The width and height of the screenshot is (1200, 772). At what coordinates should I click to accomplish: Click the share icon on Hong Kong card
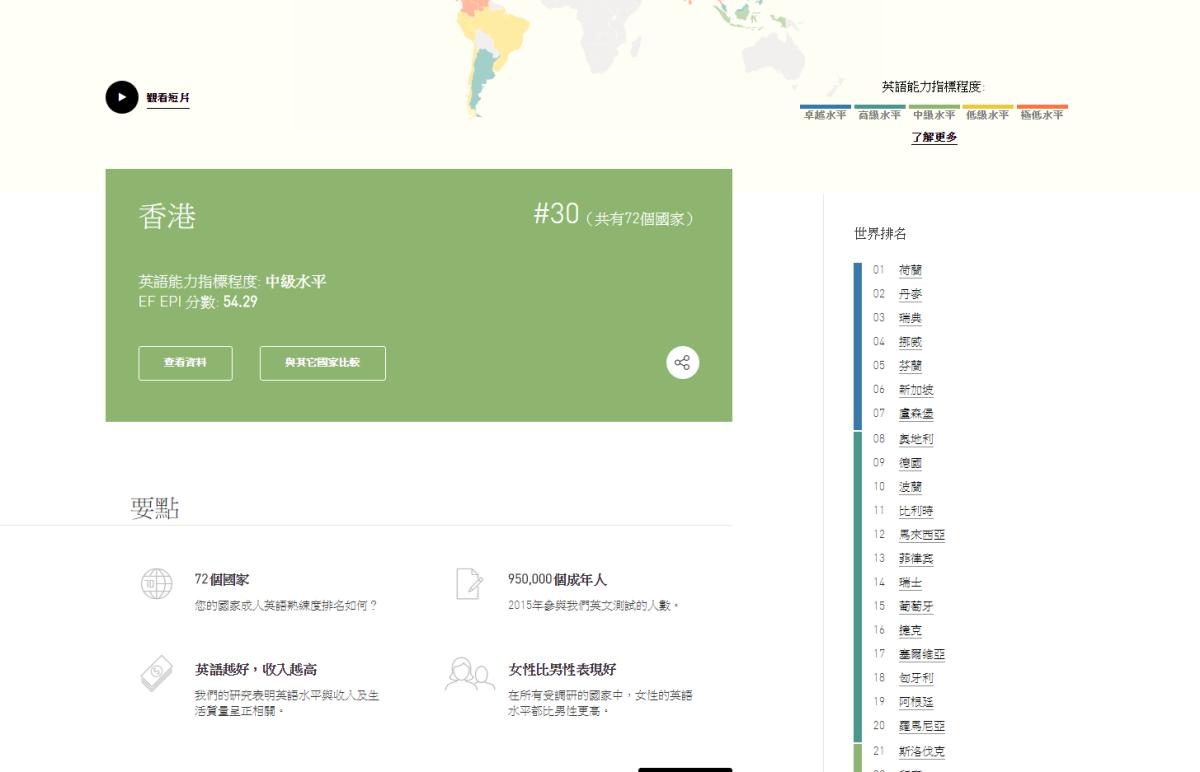point(683,362)
